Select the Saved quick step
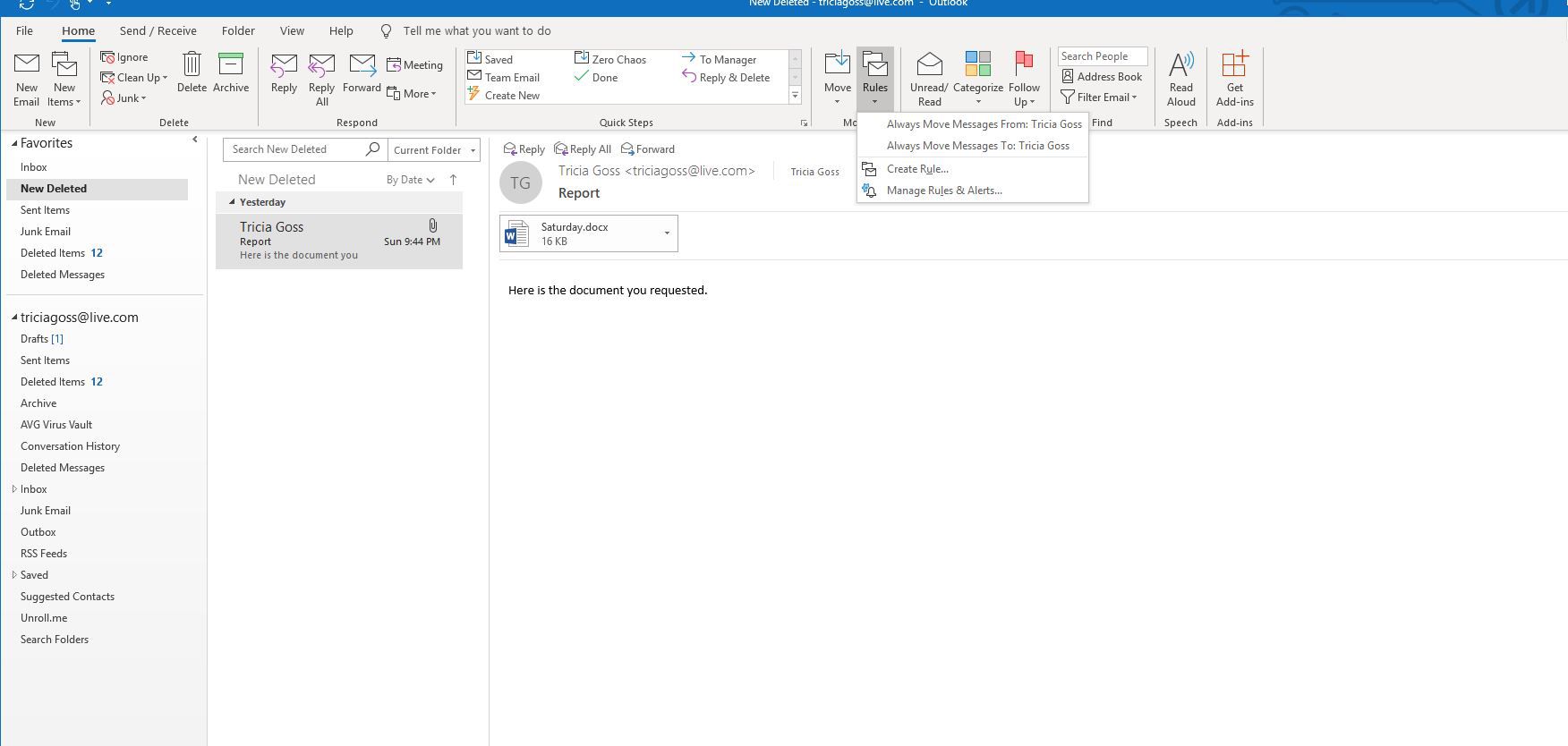Screen dimensions: 1568x746 tap(490, 59)
